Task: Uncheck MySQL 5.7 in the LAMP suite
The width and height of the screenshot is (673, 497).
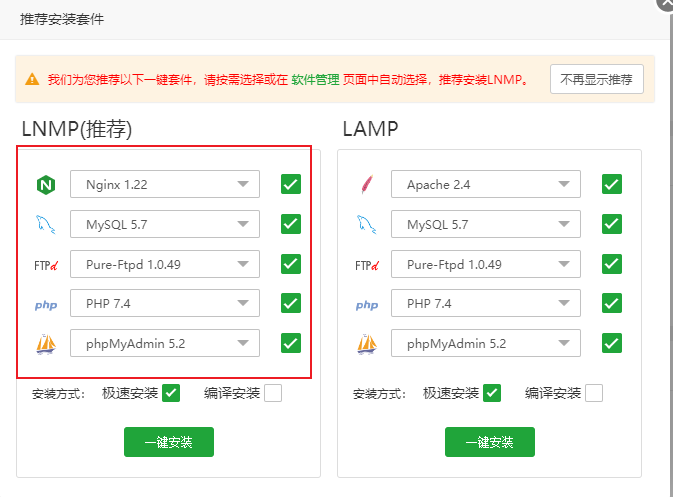Action: coord(612,224)
